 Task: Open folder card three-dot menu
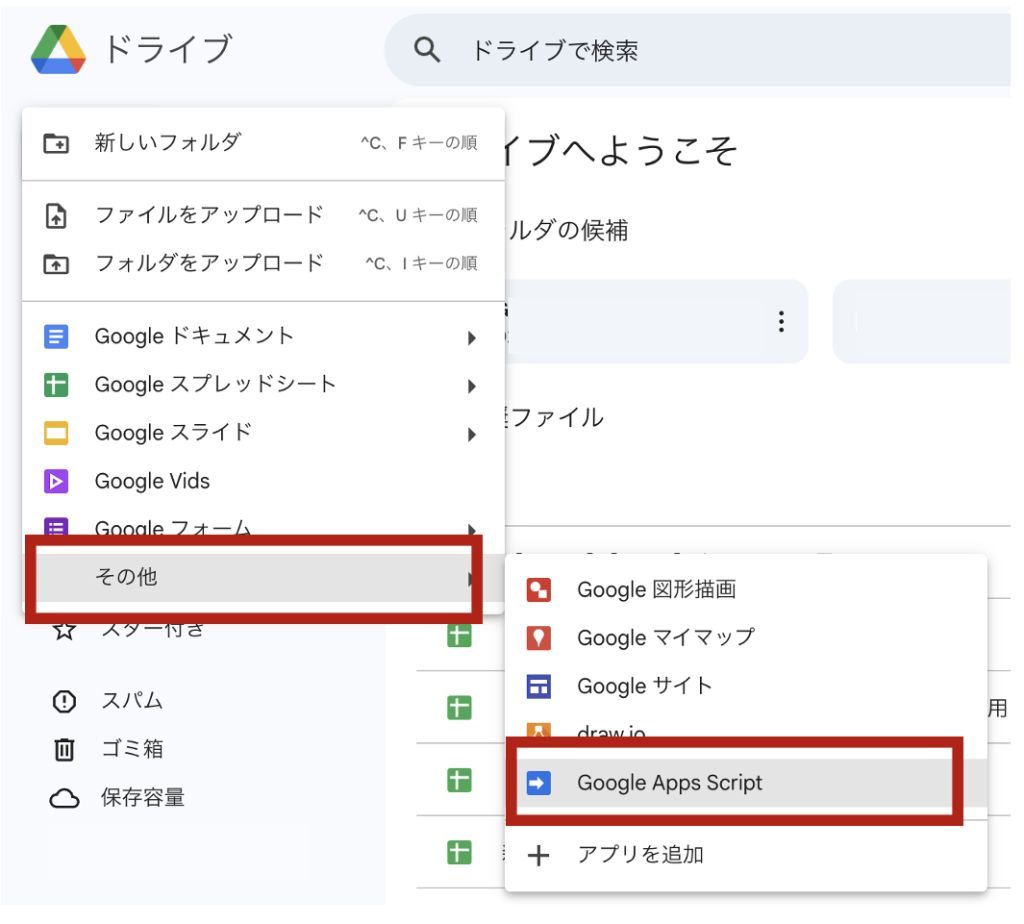[781, 322]
